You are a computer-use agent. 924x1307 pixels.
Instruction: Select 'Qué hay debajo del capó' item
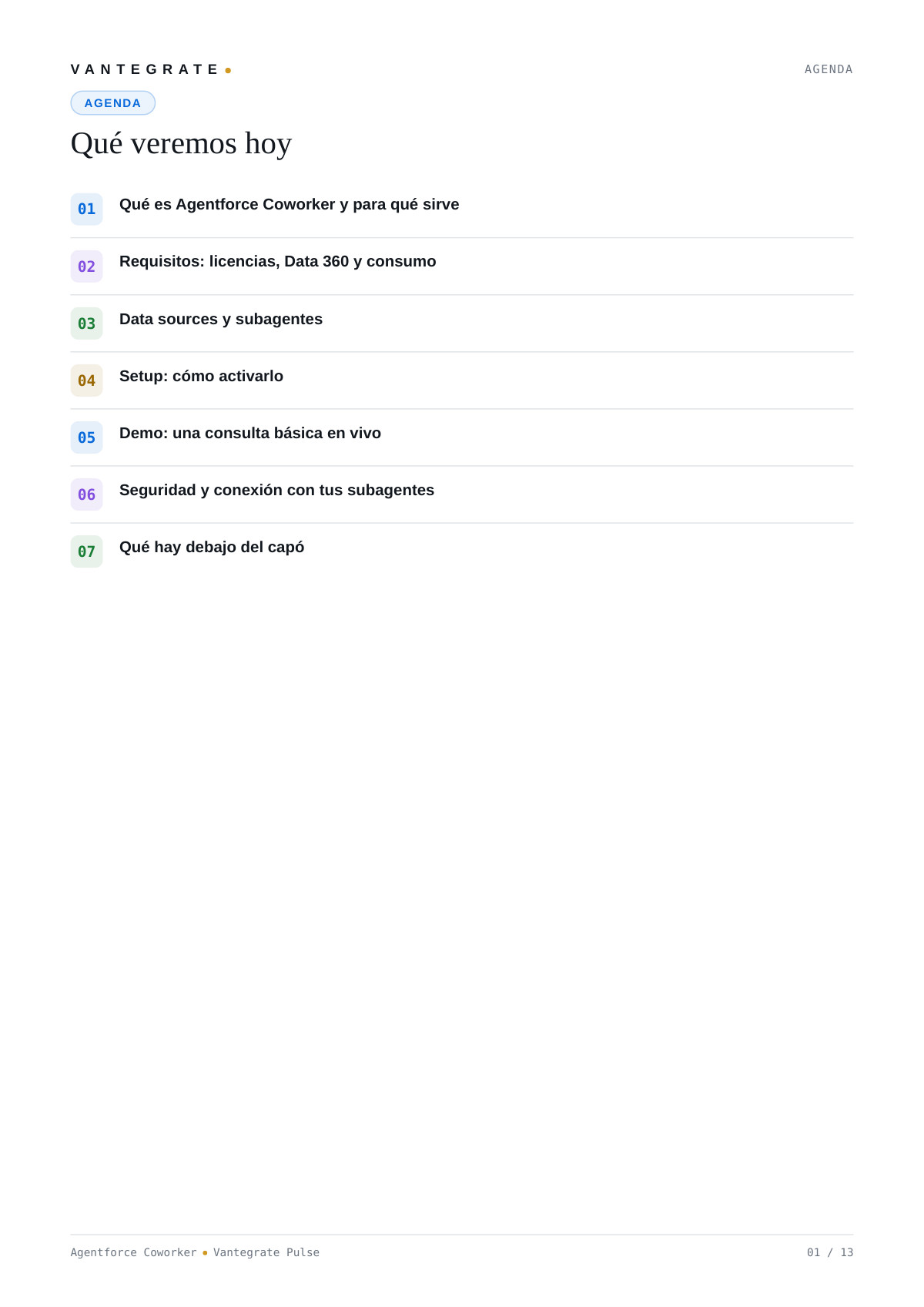pyautogui.click(x=212, y=547)
